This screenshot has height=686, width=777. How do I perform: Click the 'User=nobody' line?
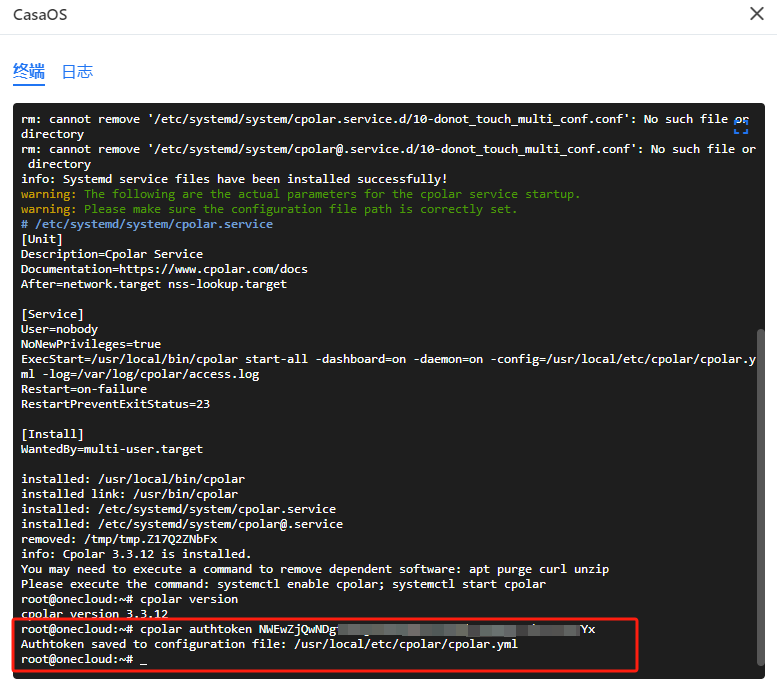click(x=59, y=329)
